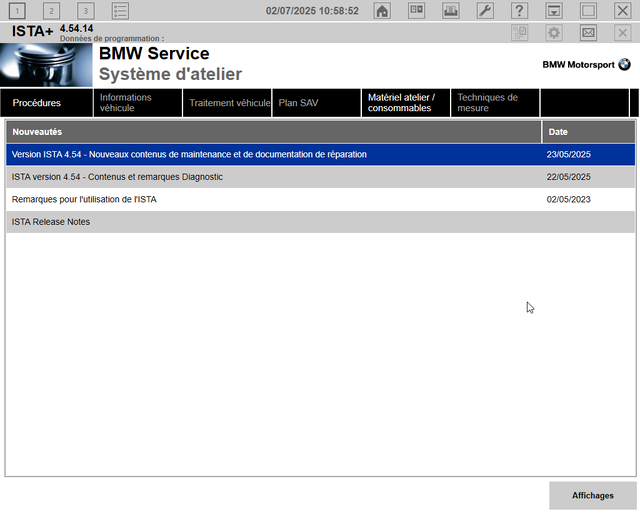
Task: Switch to operation slot 1
Action: 17,11
